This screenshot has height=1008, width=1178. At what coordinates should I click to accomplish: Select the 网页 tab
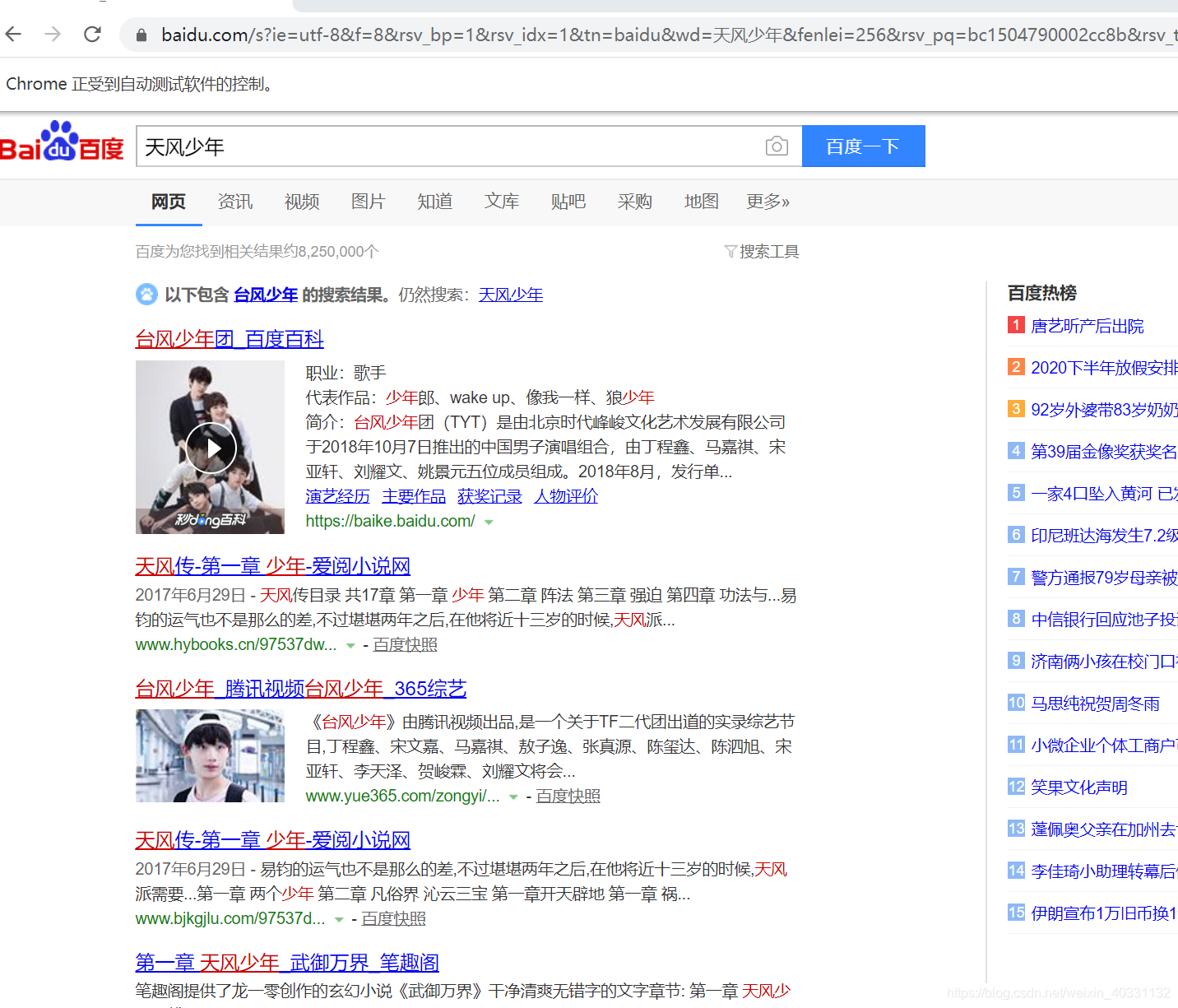[169, 202]
